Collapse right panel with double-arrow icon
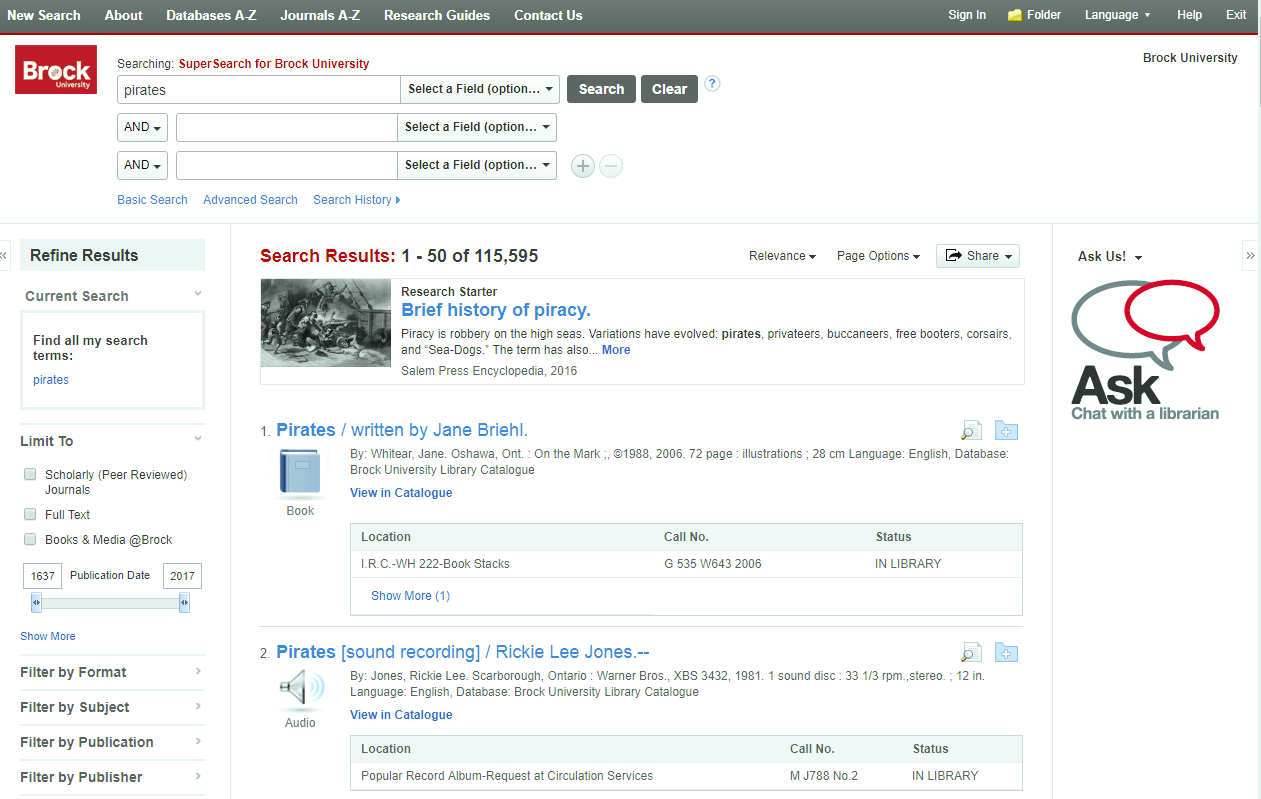The height and width of the screenshot is (799, 1261). 1250,255
